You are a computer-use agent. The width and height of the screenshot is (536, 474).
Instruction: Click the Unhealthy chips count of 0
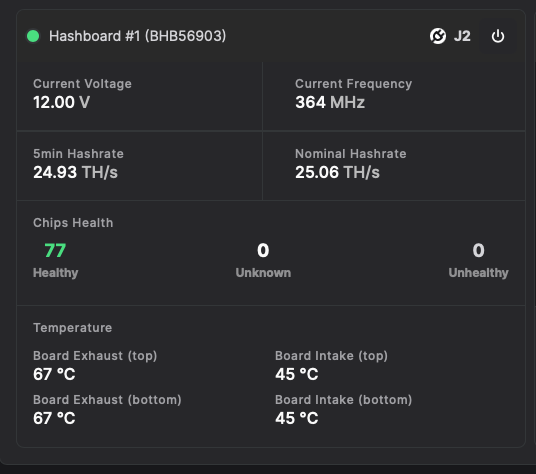[x=479, y=250]
